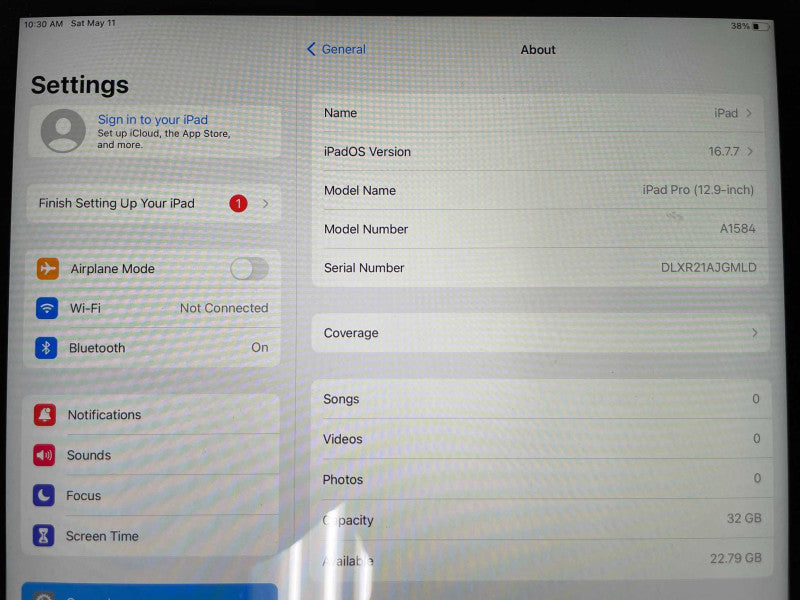Tap the Videos count row
The height and width of the screenshot is (600, 800).
click(541, 439)
